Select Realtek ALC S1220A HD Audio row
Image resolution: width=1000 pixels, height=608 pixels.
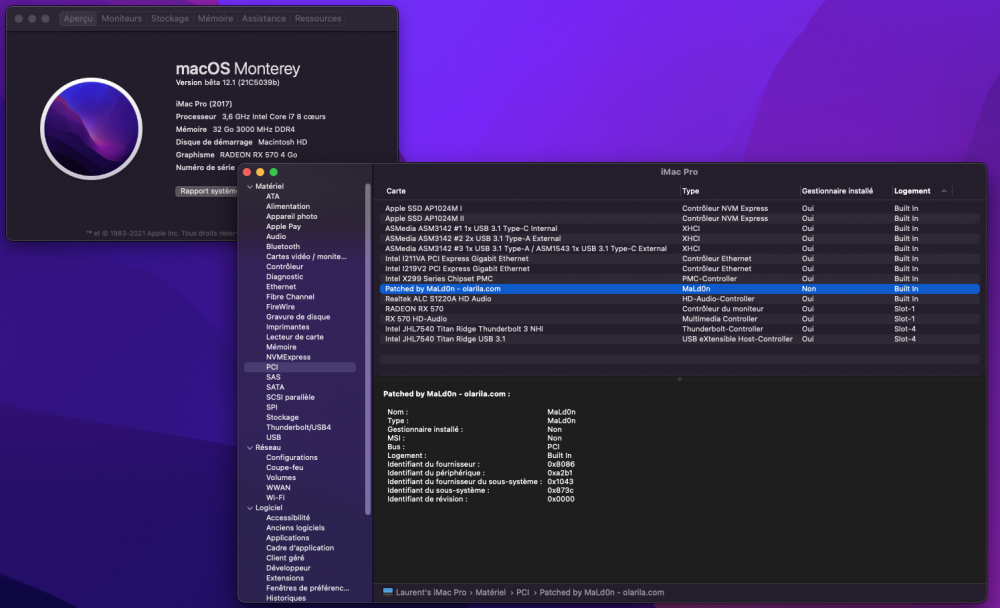point(679,299)
